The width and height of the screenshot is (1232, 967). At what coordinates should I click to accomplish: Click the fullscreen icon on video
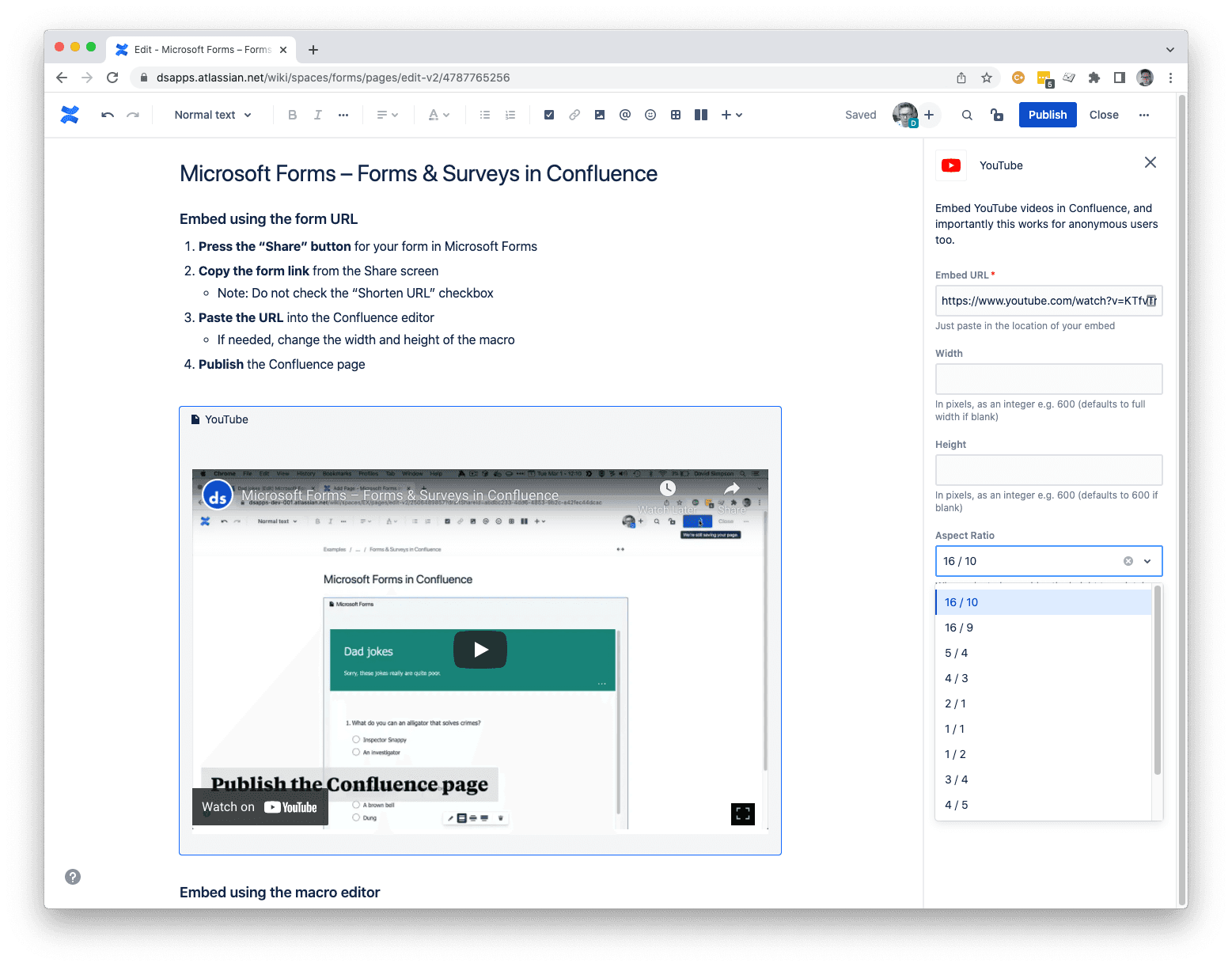point(743,813)
